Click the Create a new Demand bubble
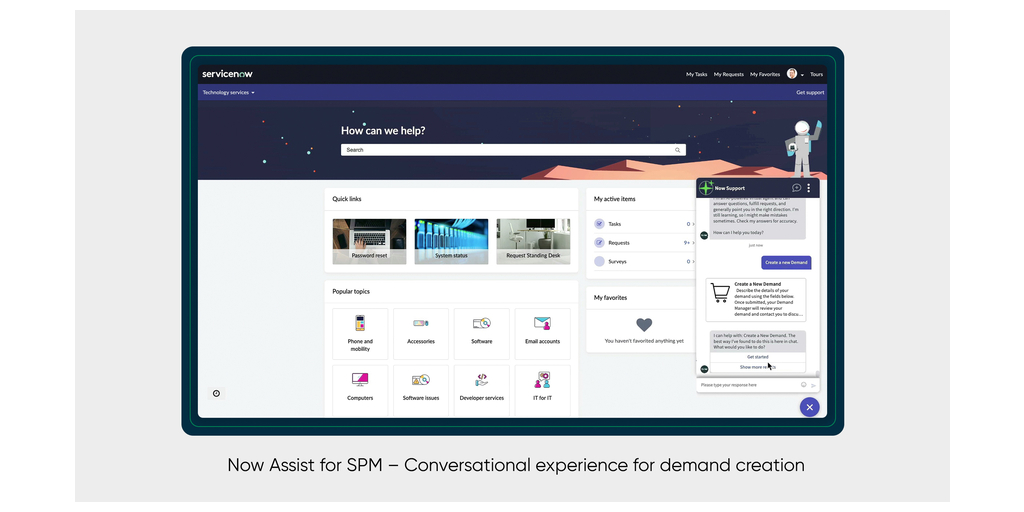Viewport: 1024px width, 512px height. tap(786, 263)
